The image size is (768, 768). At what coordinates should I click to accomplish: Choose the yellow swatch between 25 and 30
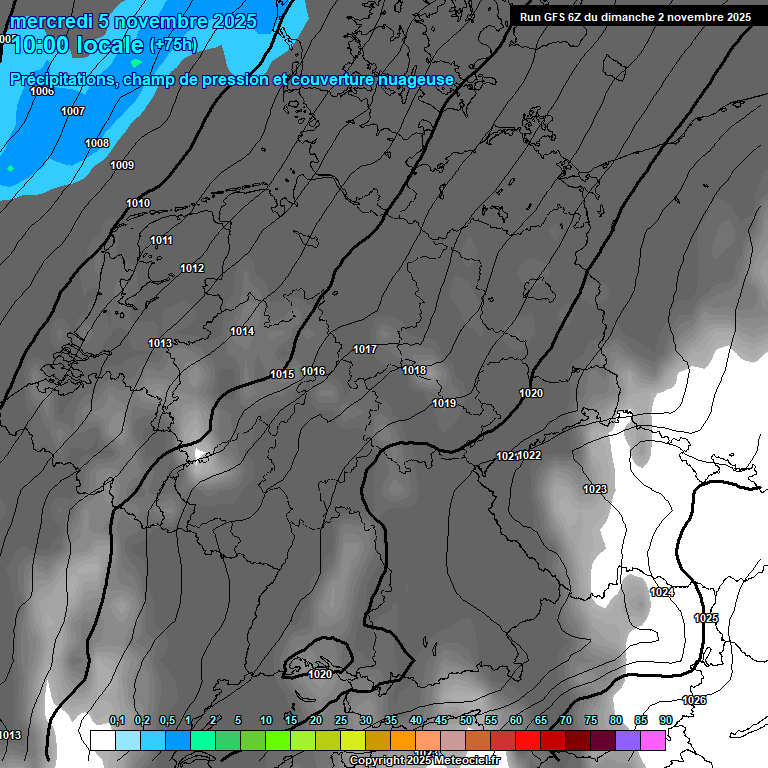pyautogui.click(x=353, y=740)
